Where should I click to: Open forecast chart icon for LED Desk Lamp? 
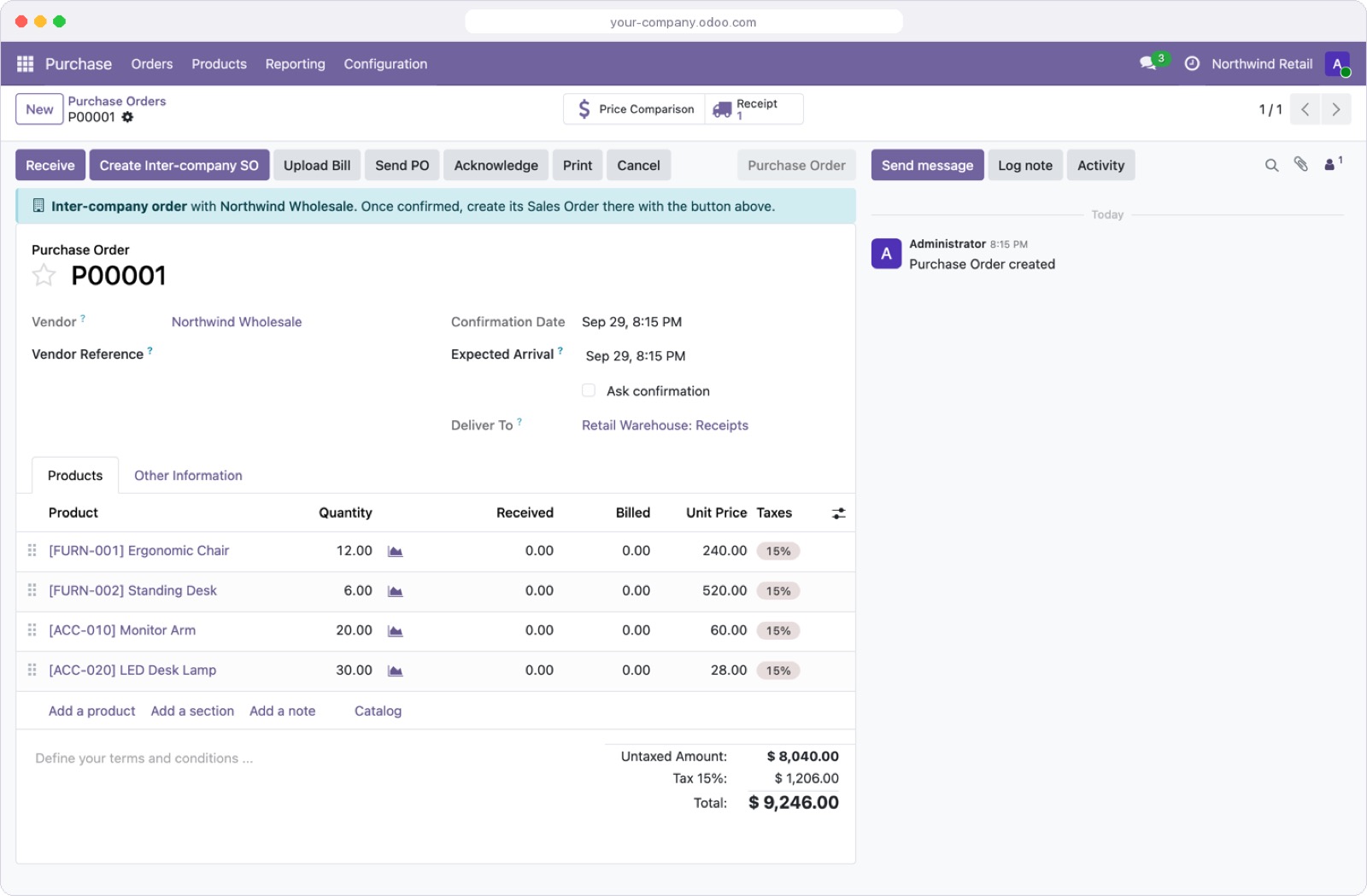(x=395, y=671)
